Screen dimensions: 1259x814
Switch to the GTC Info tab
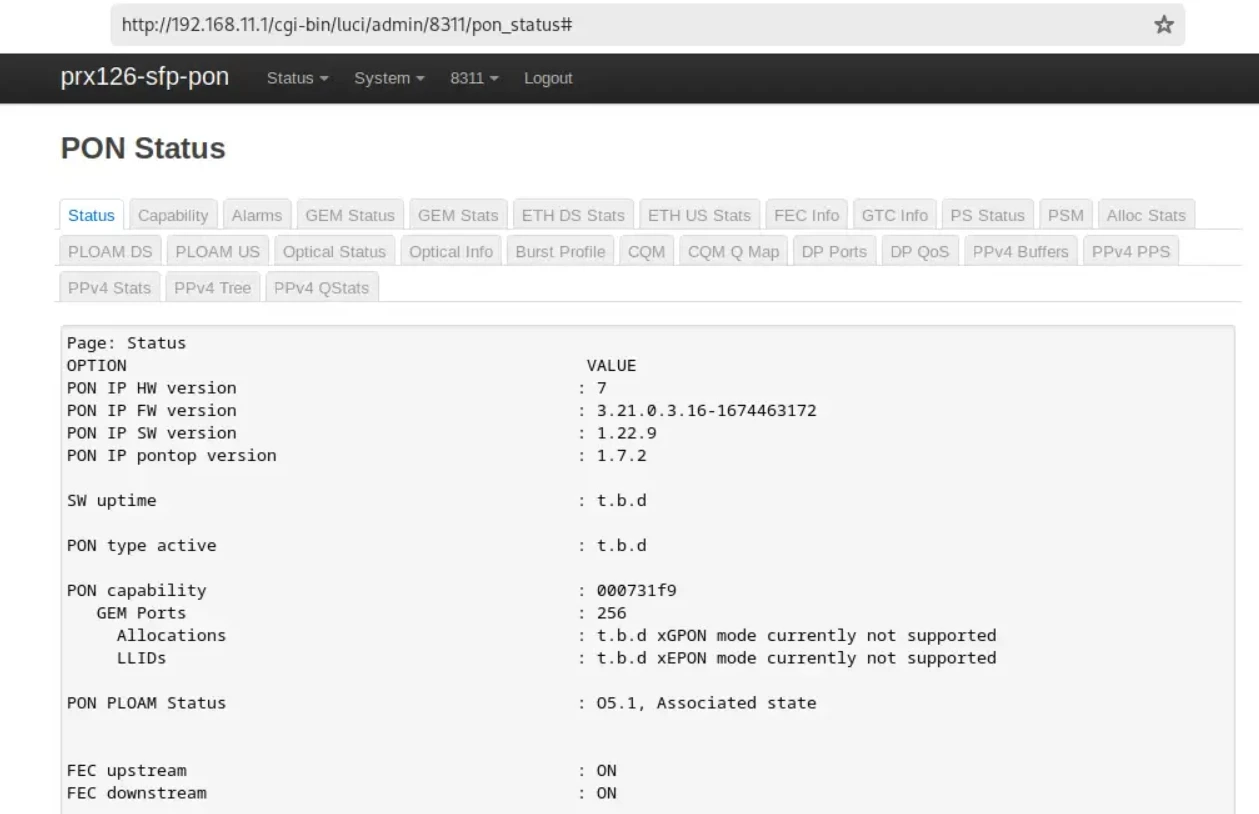click(895, 215)
